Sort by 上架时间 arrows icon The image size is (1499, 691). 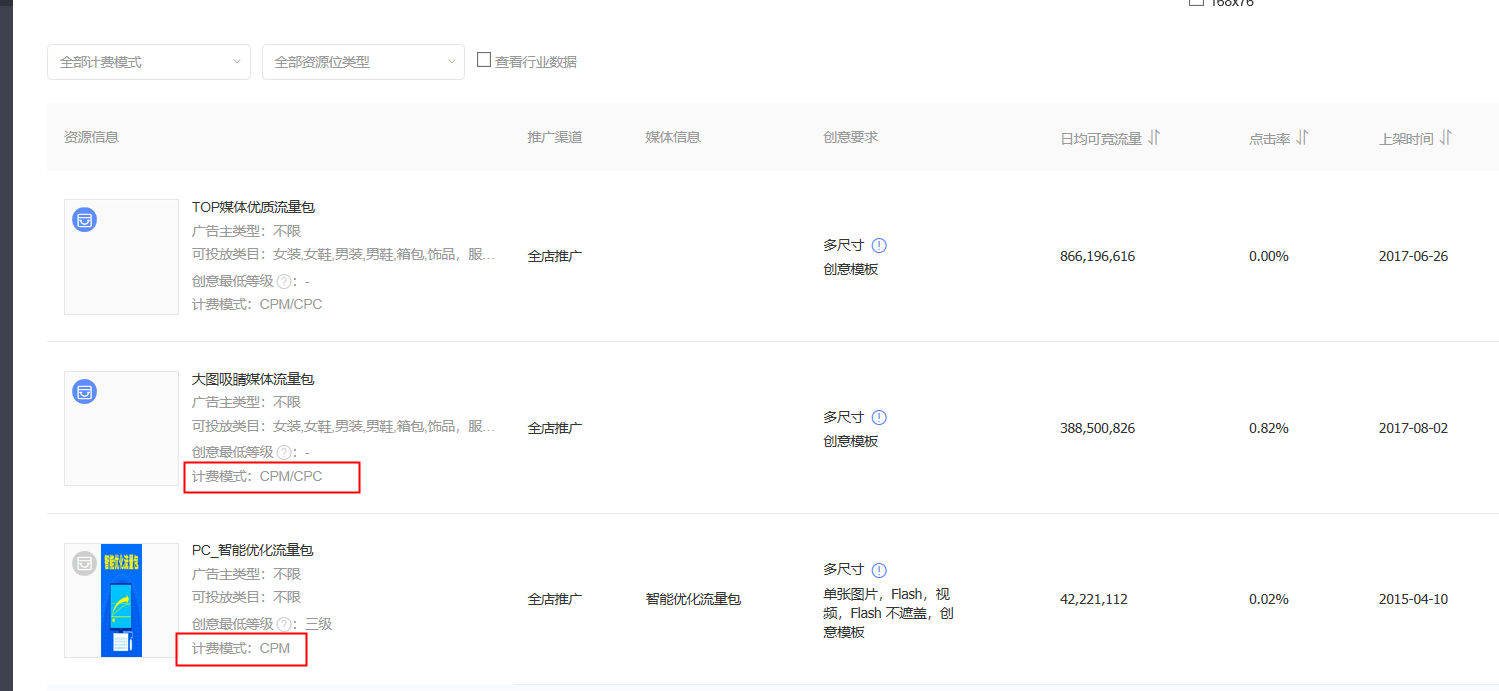click(x=1446, y=138)
